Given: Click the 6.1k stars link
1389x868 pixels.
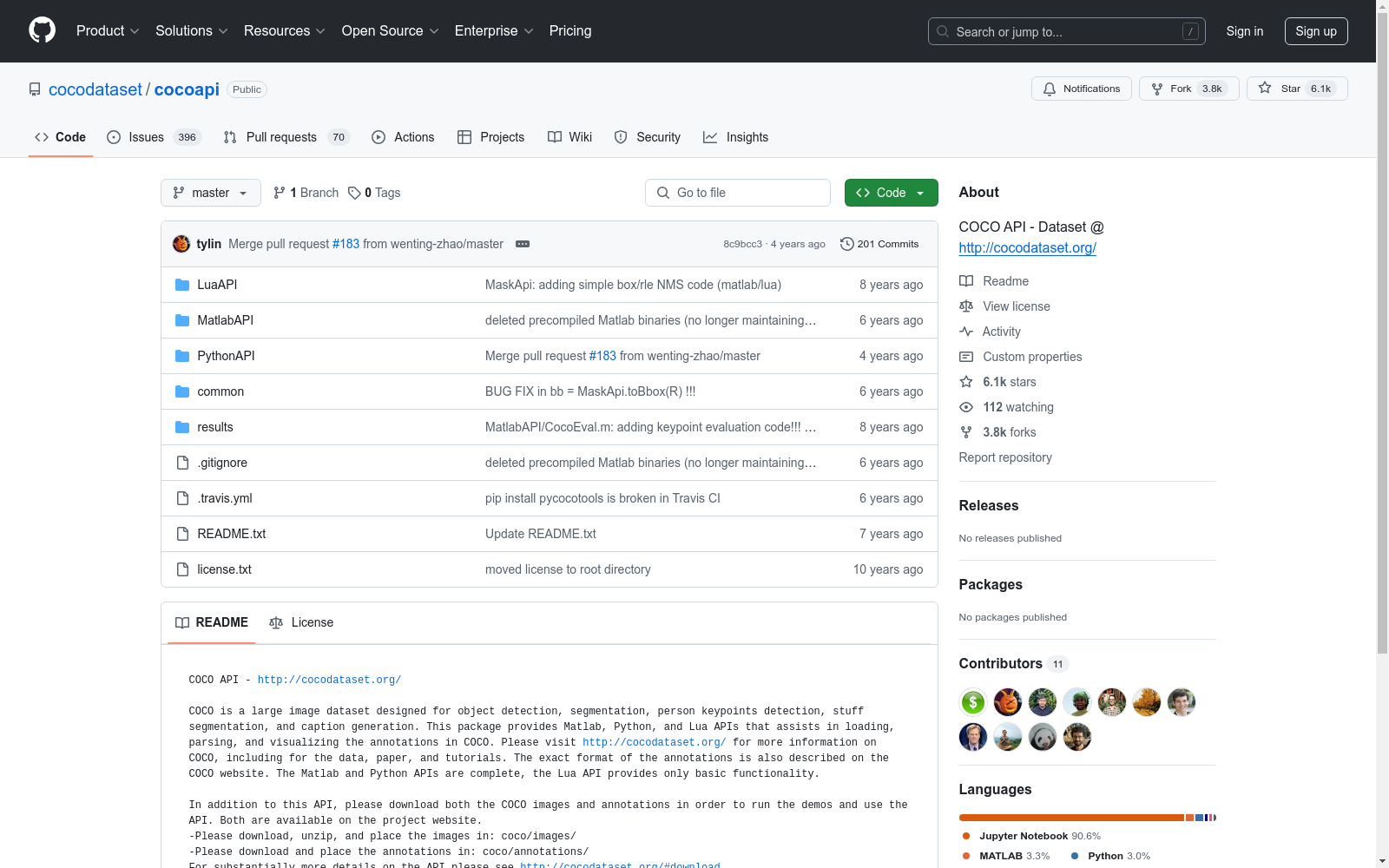Looking at the screenshot, I should [1009, 382].
